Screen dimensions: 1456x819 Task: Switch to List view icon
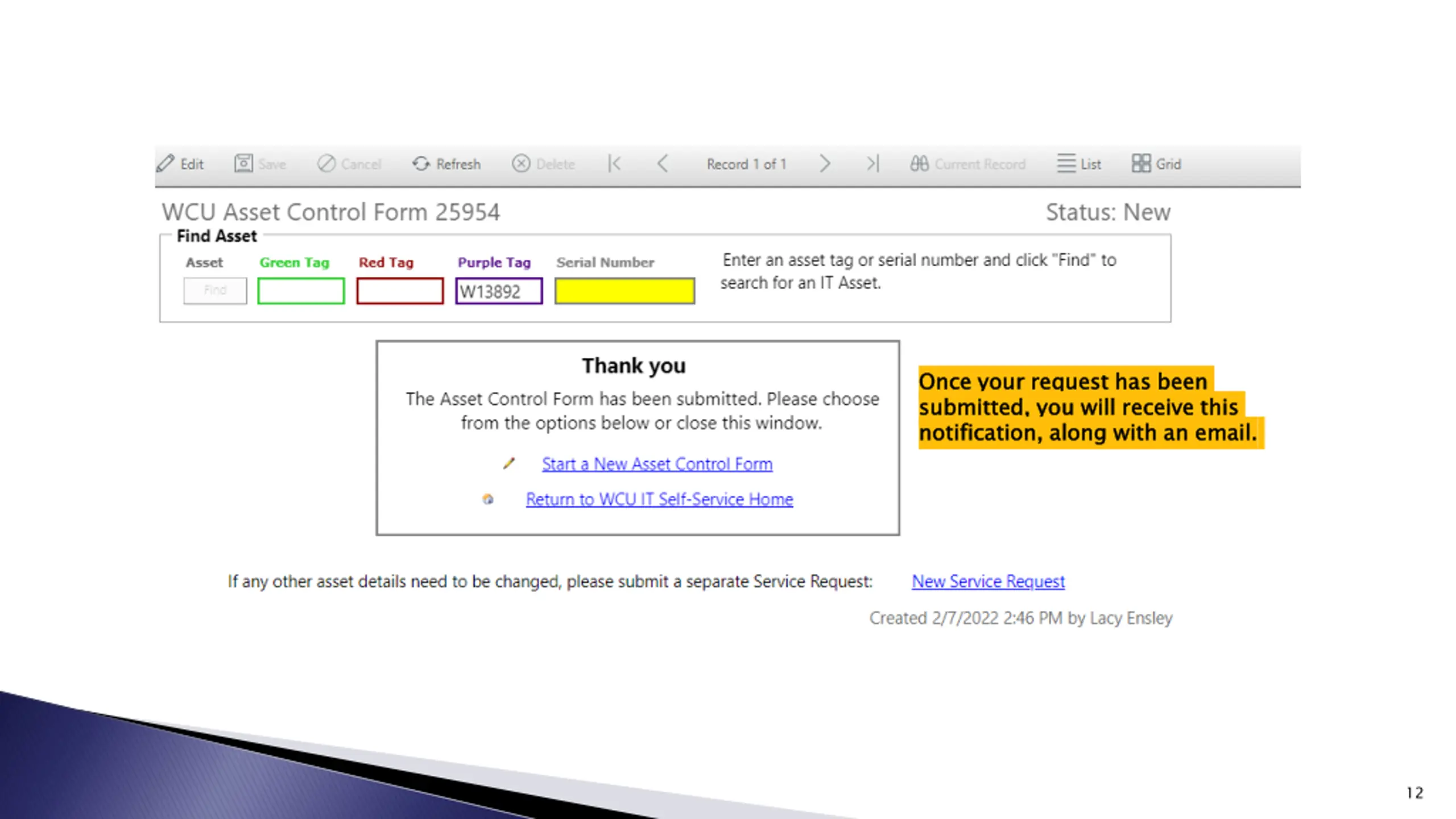pos(1066,164)
